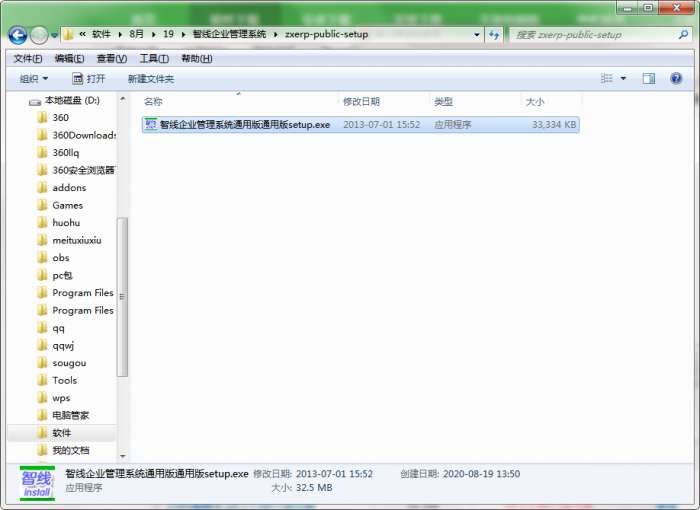Select the 360 folder in the tree
Viewport: 700px width, 510px height.
(x=60, y=118)
